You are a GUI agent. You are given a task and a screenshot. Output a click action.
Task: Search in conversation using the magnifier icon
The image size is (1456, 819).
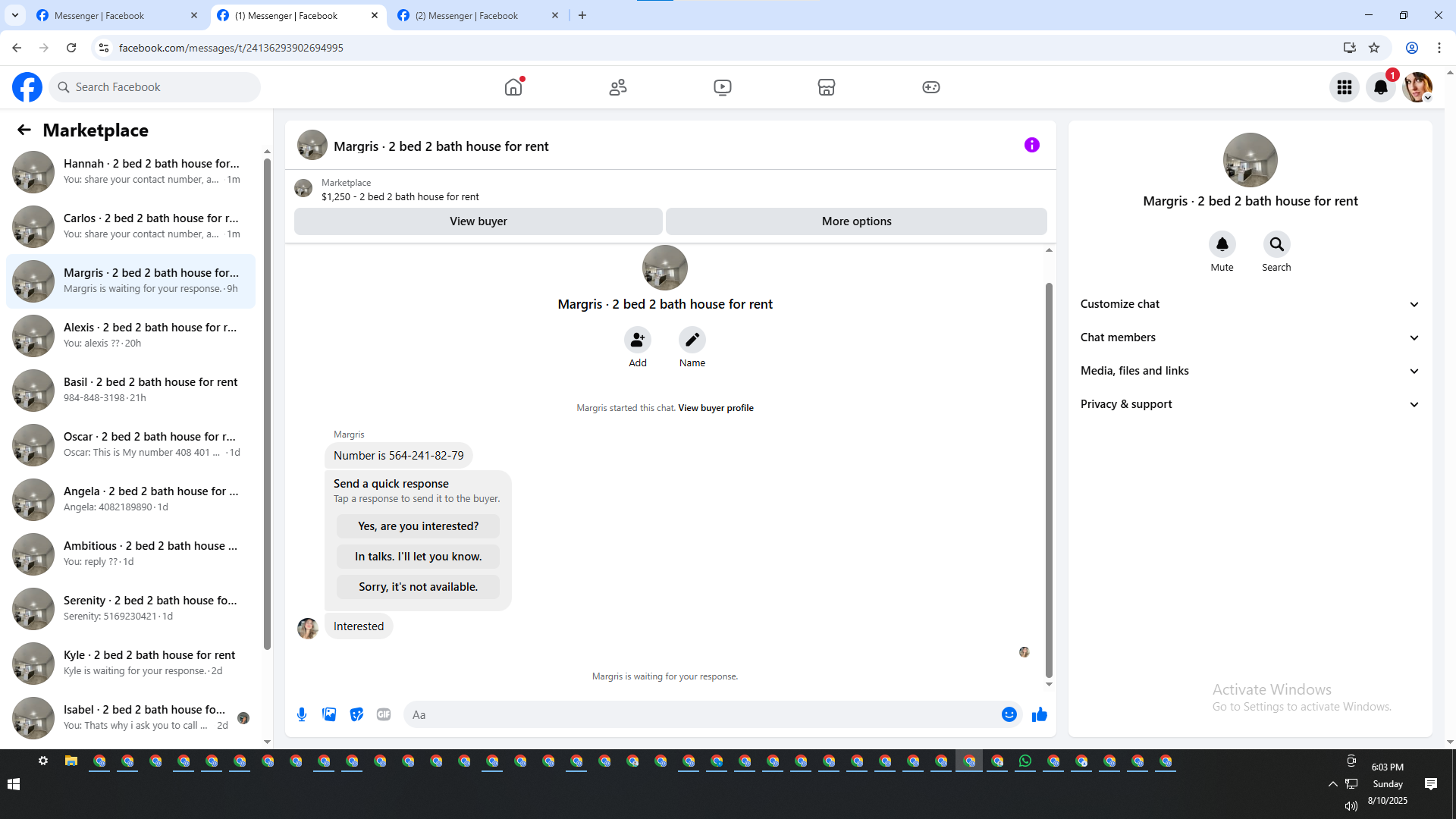tap(1276, 244)
